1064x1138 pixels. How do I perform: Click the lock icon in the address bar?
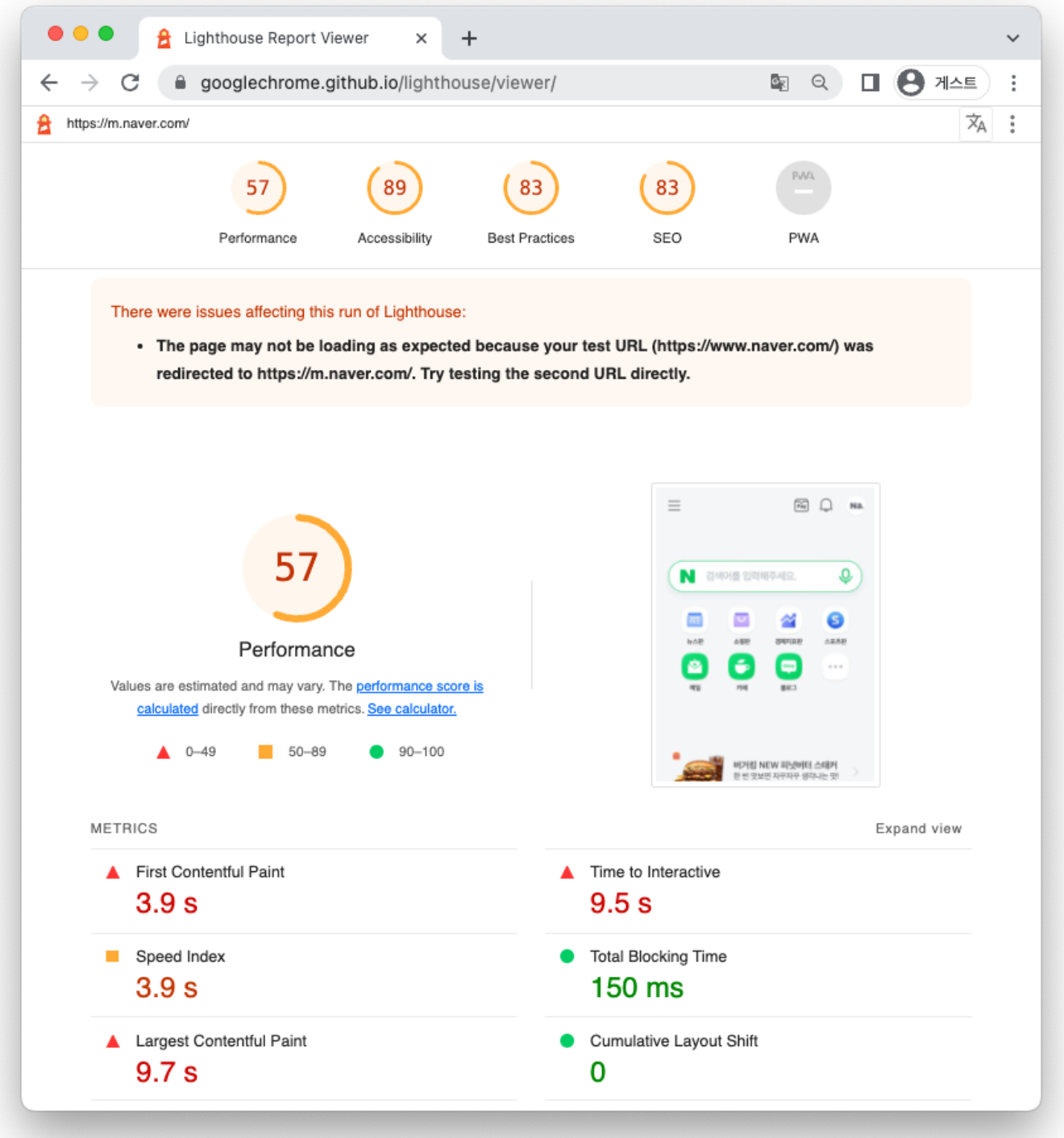click(181, 82)
